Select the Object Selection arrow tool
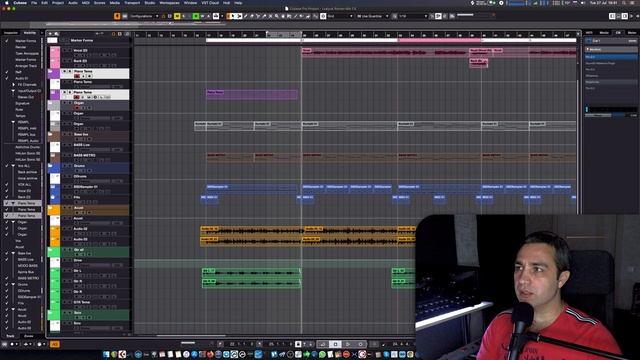 [232, 16]
